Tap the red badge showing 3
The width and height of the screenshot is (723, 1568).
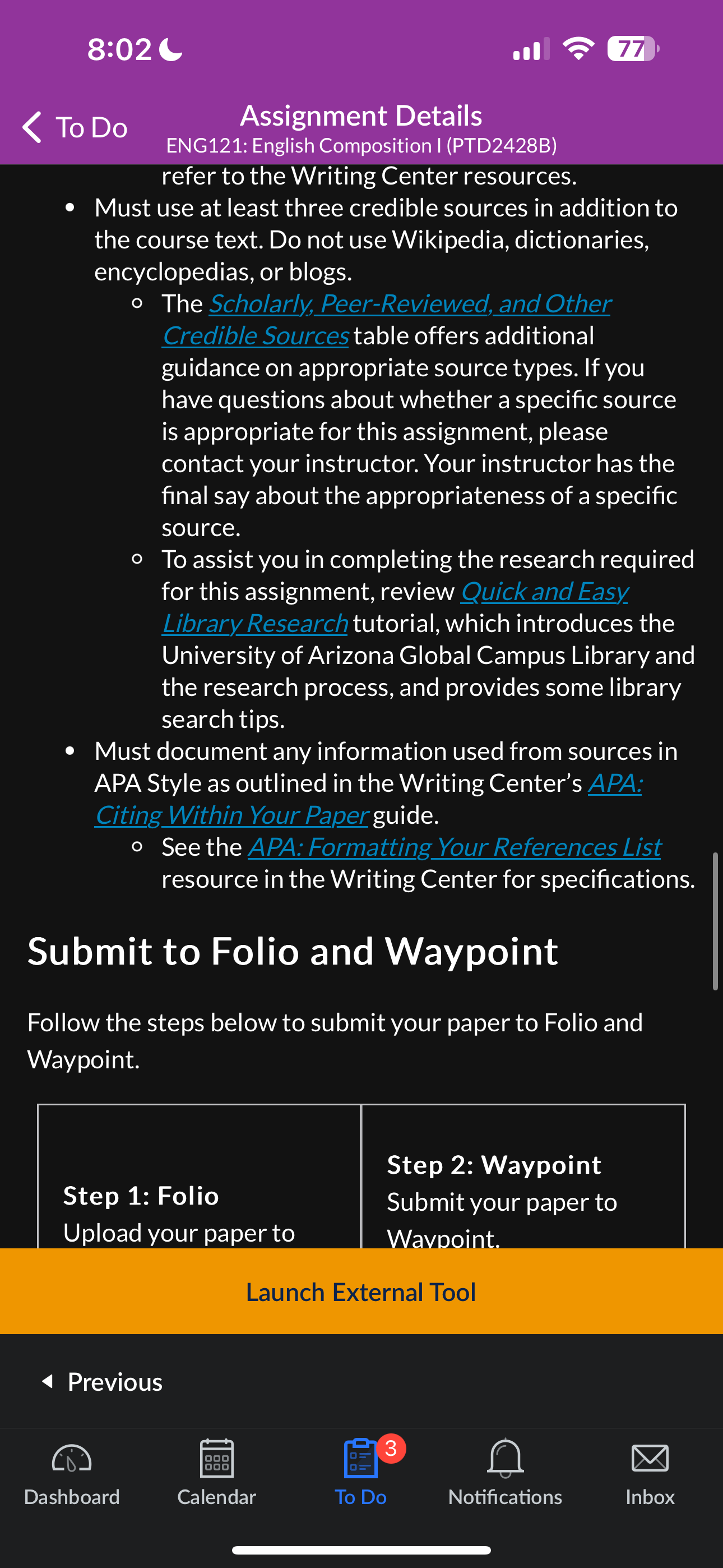click(391, 1448)
